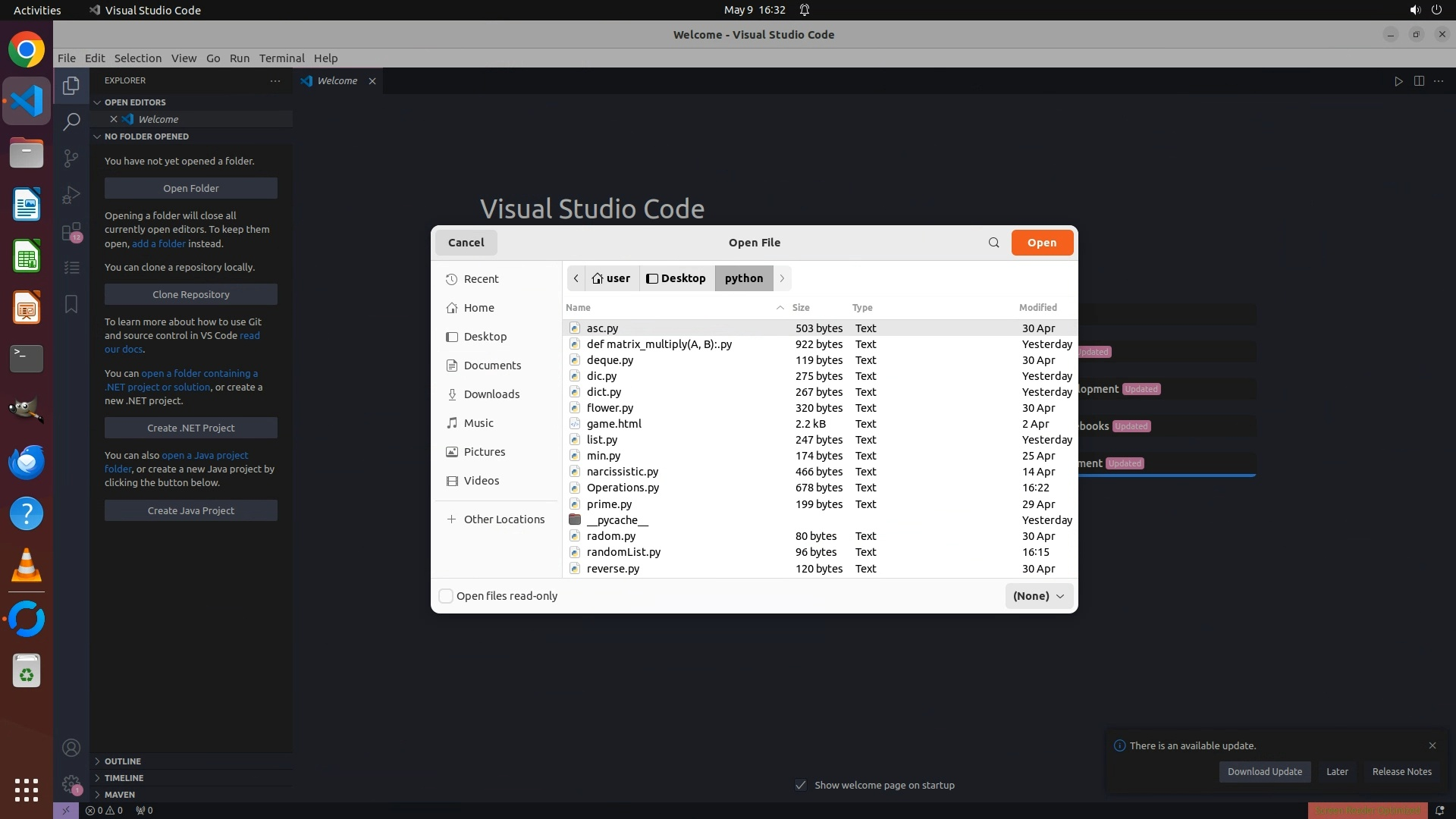1456x819 pixels.
Task: Click Split Editor icon at top right
Action: (1419, 81)
